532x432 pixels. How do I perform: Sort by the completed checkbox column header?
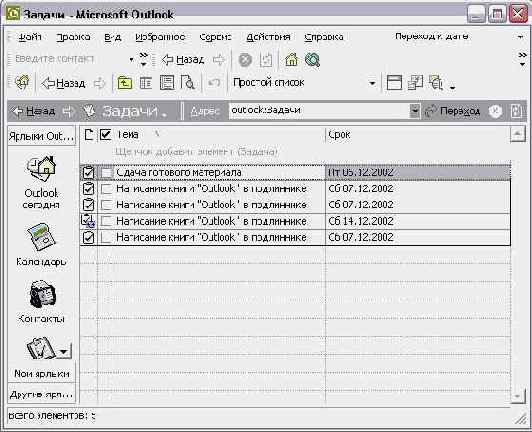tap(106, 135)
